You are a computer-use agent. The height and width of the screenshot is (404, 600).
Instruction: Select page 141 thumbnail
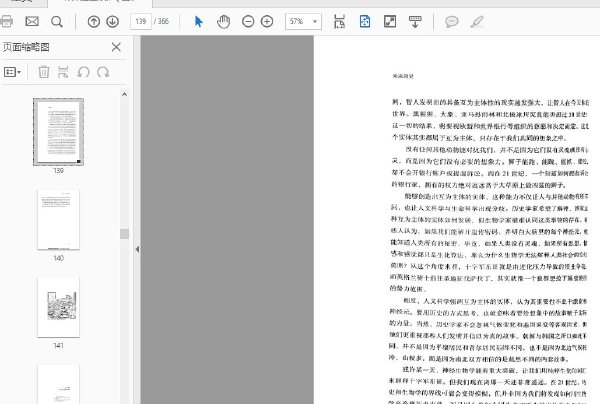(58, 307)
